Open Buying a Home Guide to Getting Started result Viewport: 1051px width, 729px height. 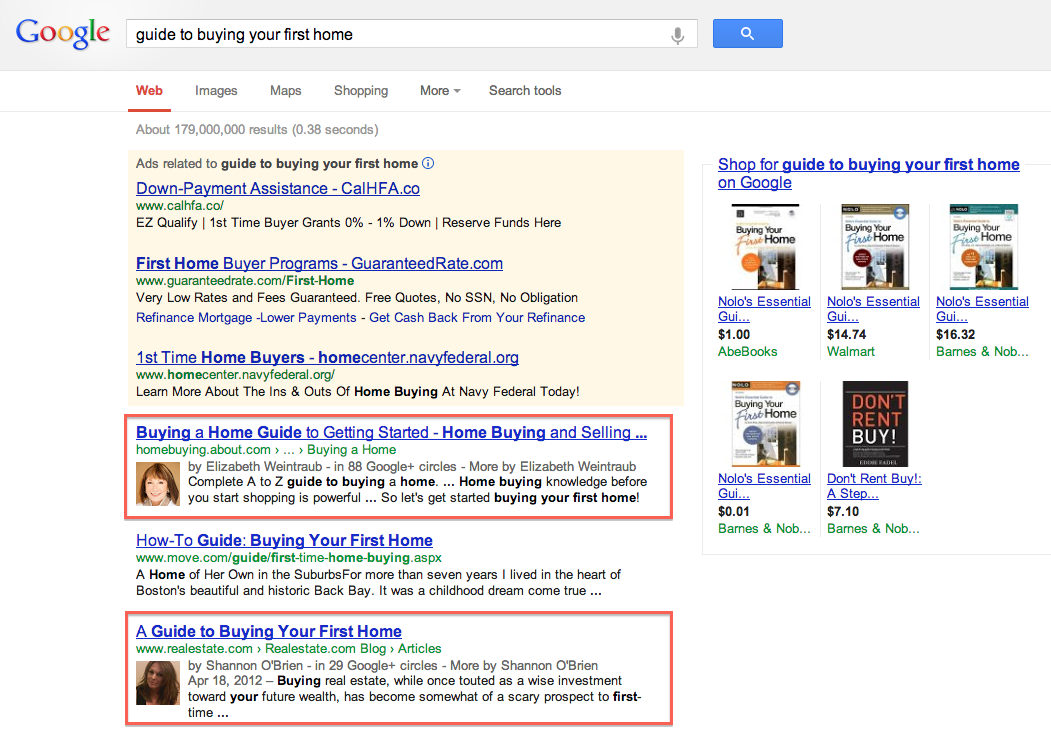(x=391, y=433)
